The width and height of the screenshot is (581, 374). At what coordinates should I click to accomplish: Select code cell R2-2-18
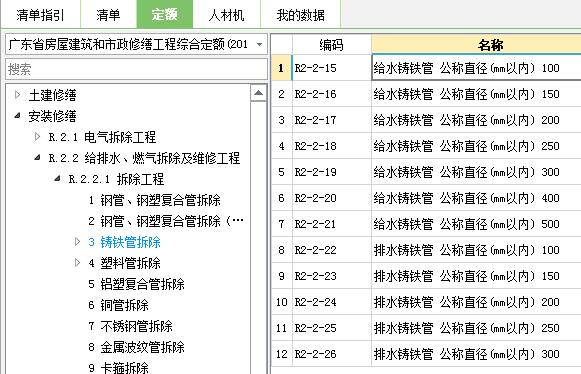[332, 146]
